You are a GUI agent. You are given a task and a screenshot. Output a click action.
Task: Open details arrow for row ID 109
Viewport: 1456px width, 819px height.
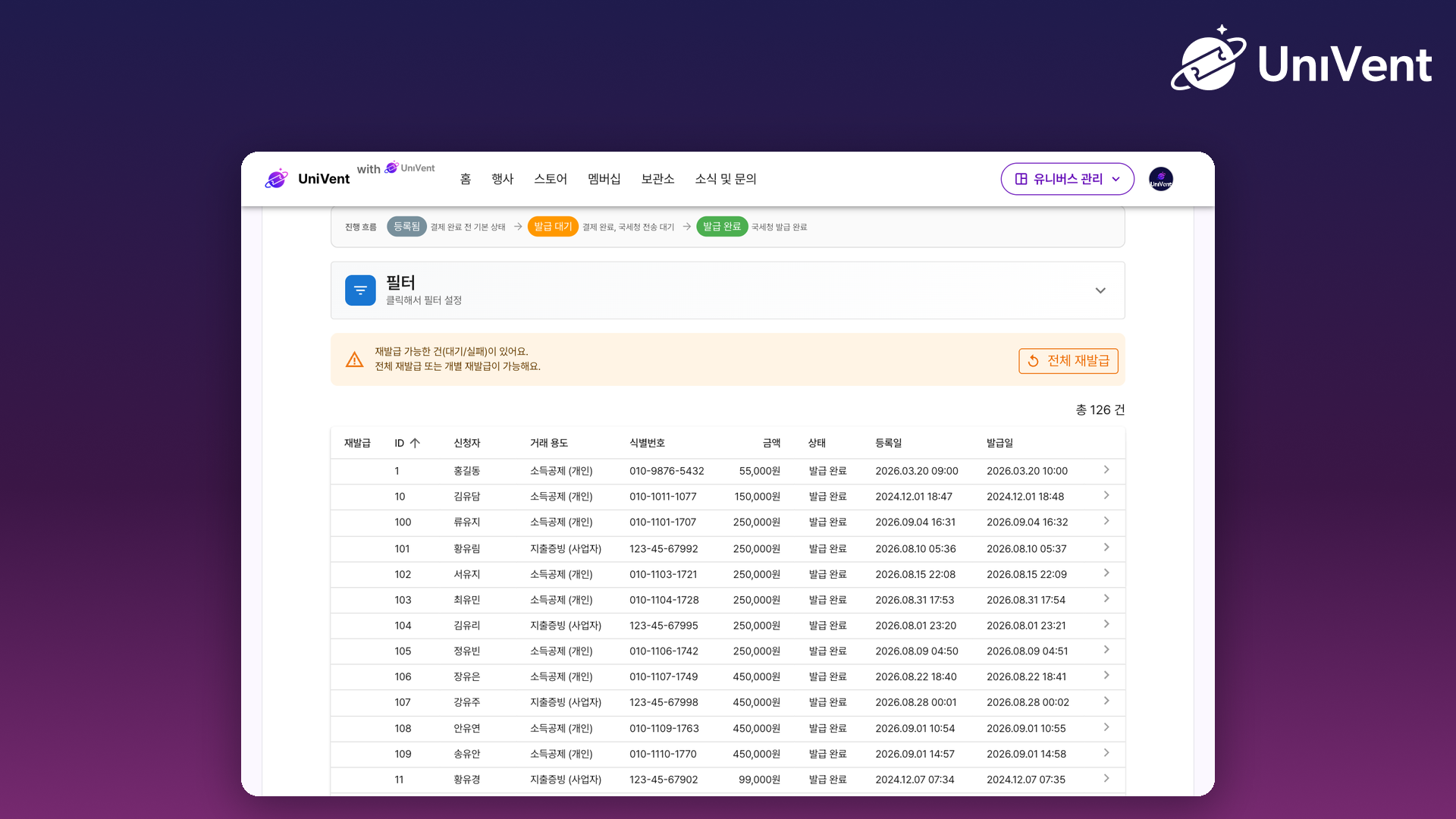pyautogui.click(x=1106, y=753)
